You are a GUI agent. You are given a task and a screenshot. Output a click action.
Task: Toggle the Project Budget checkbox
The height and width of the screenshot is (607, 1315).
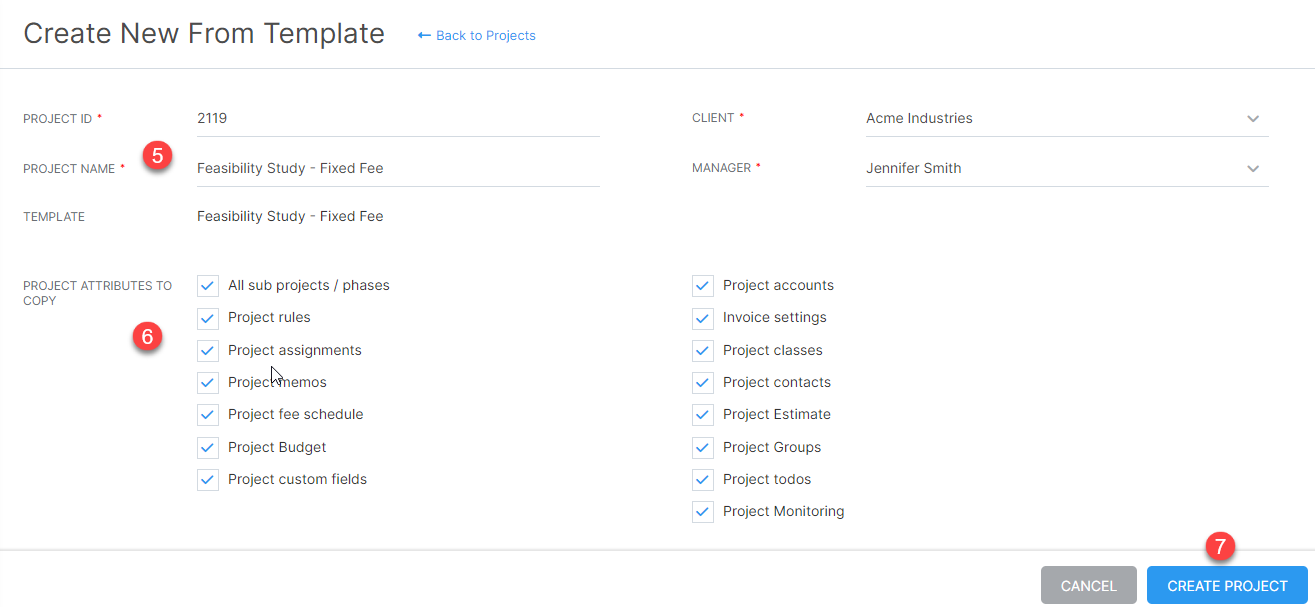(x=207, y=447)
